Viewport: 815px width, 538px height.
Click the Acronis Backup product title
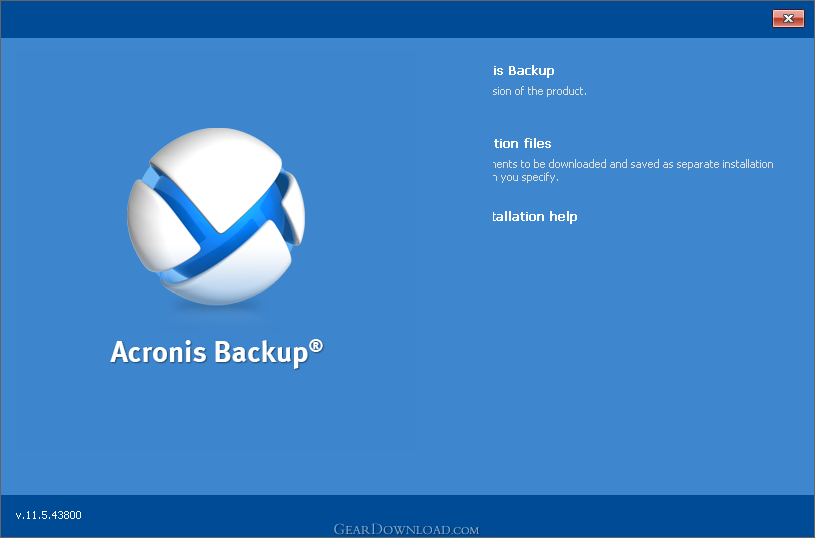(x=216, y=352)
